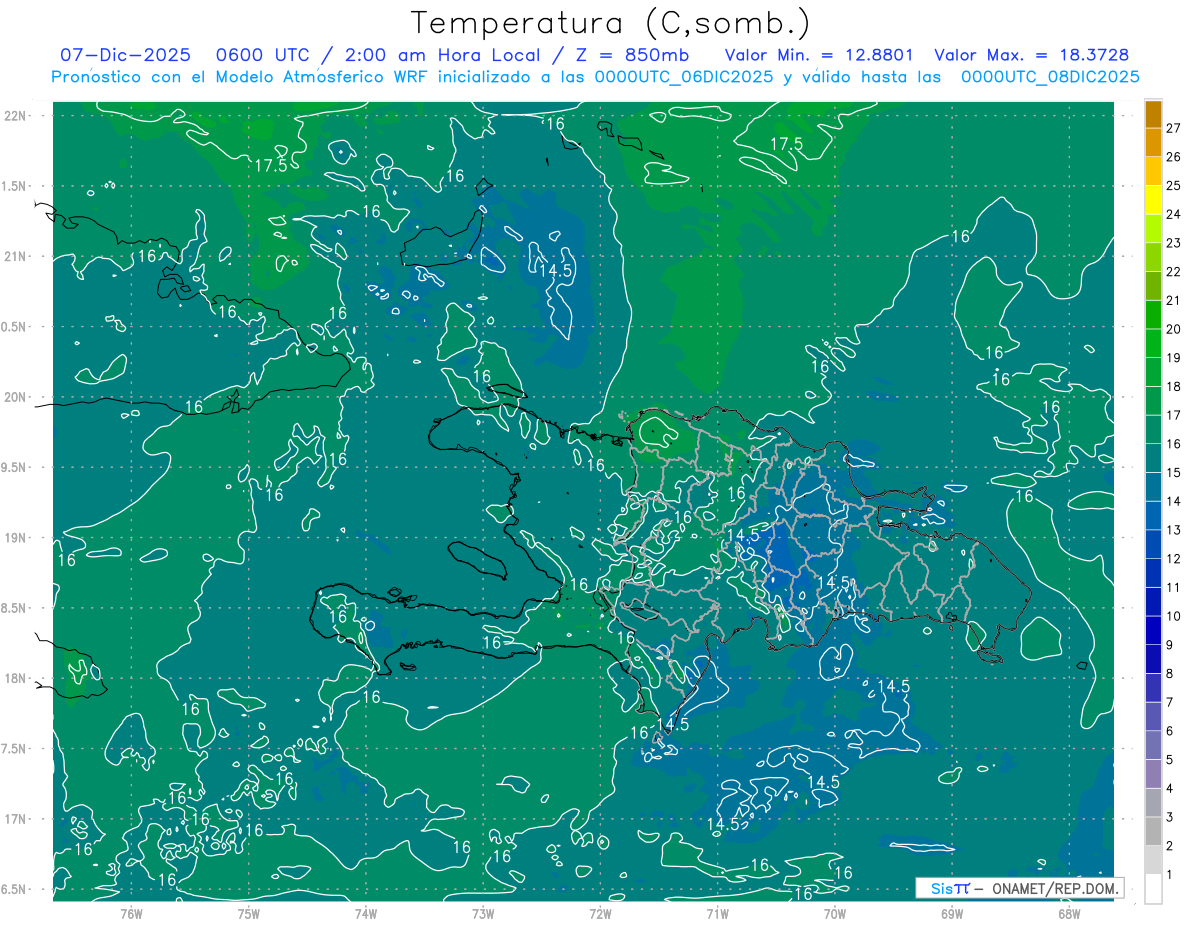This screenshot has height=927, width=1200.
Task: Click the latitude axis label '0.5N'
Action: point(15,327)
